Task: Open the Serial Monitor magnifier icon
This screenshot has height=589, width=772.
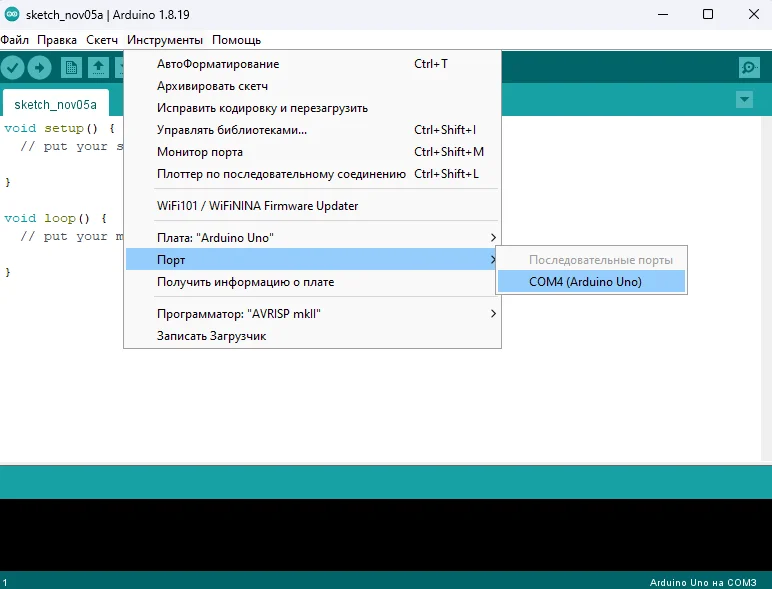Action: [x=749, y=67]
